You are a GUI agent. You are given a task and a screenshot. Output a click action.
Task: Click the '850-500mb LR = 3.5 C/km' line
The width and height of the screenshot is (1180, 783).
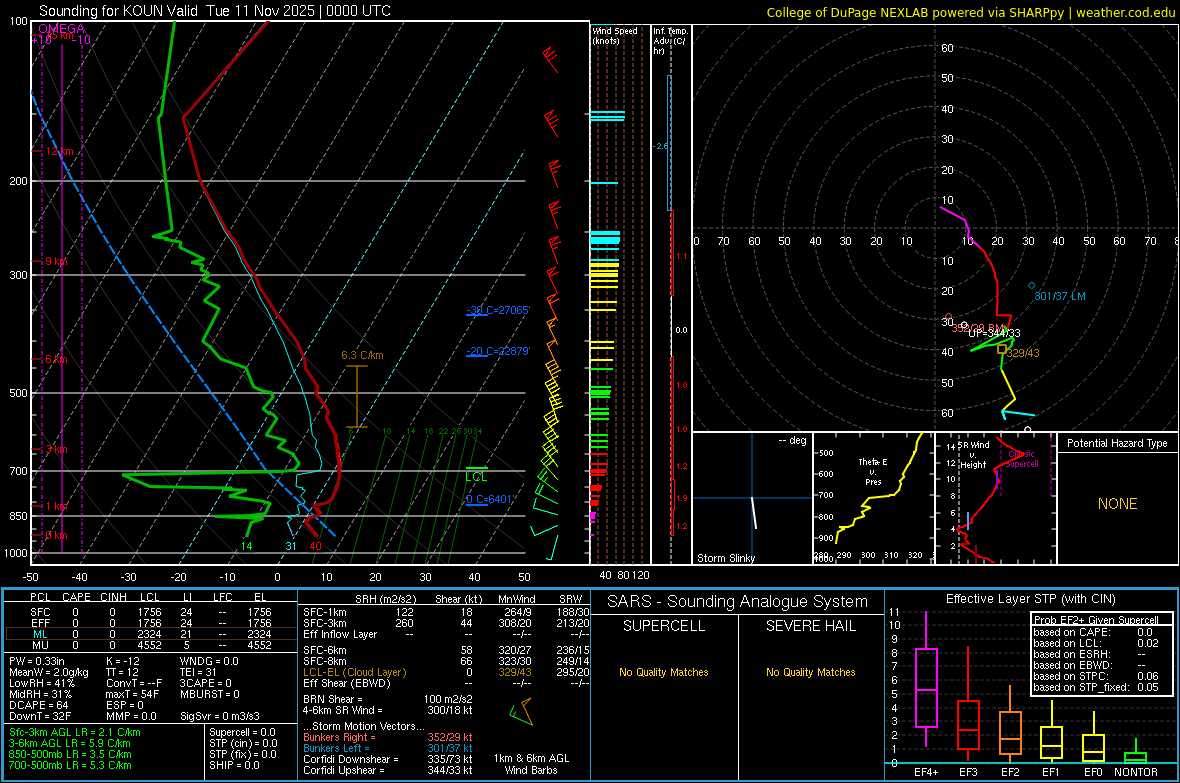click(x=70, y=754)
